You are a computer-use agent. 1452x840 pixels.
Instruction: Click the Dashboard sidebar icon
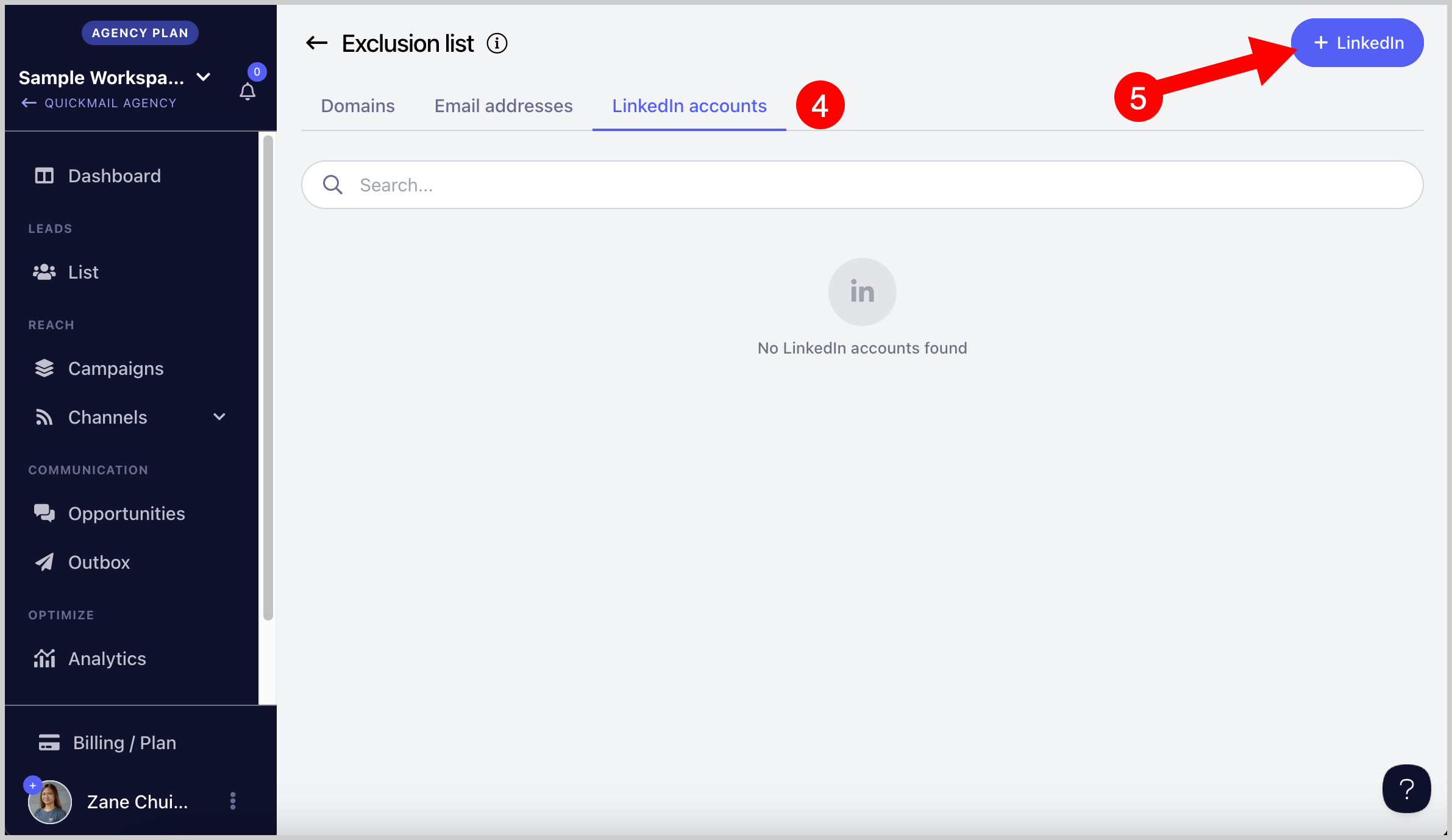pyautogui.click(x=44, y=176)
